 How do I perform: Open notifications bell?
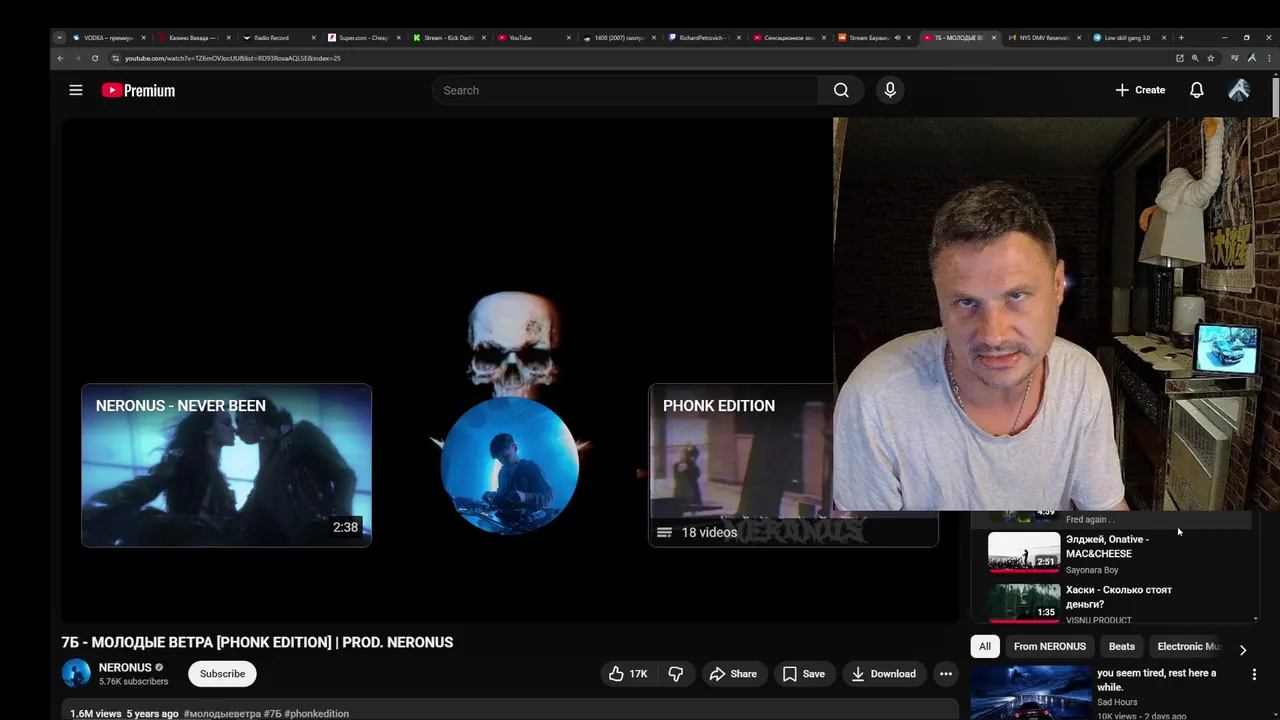click(x=1196, y=90)
